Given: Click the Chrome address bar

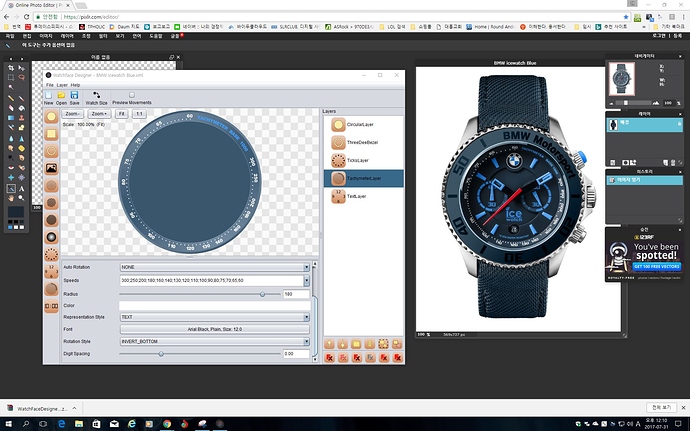Looking at the screenshot, I should [x=330, y=17].
